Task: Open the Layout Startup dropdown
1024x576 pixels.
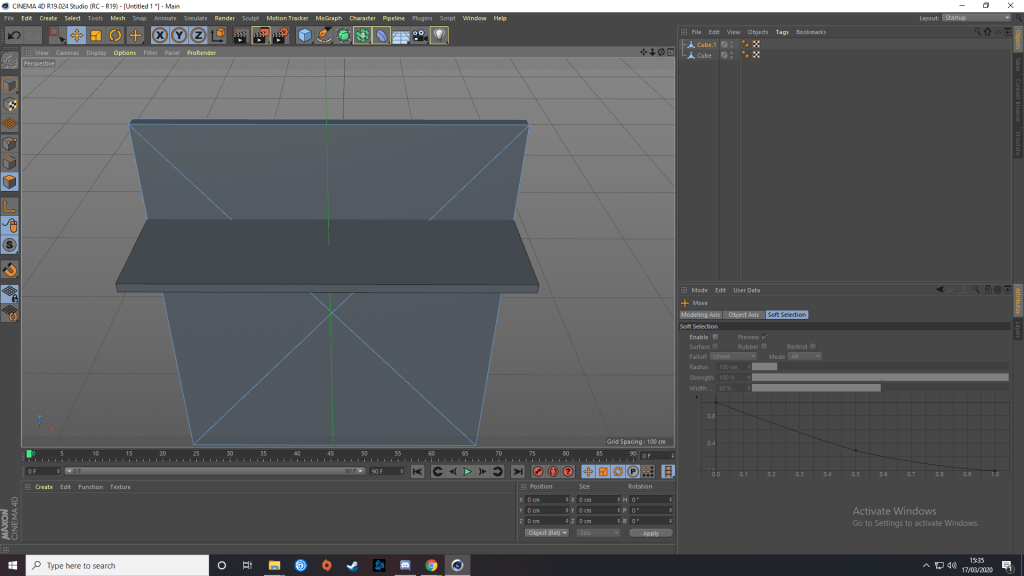Action: click(976, 18)
